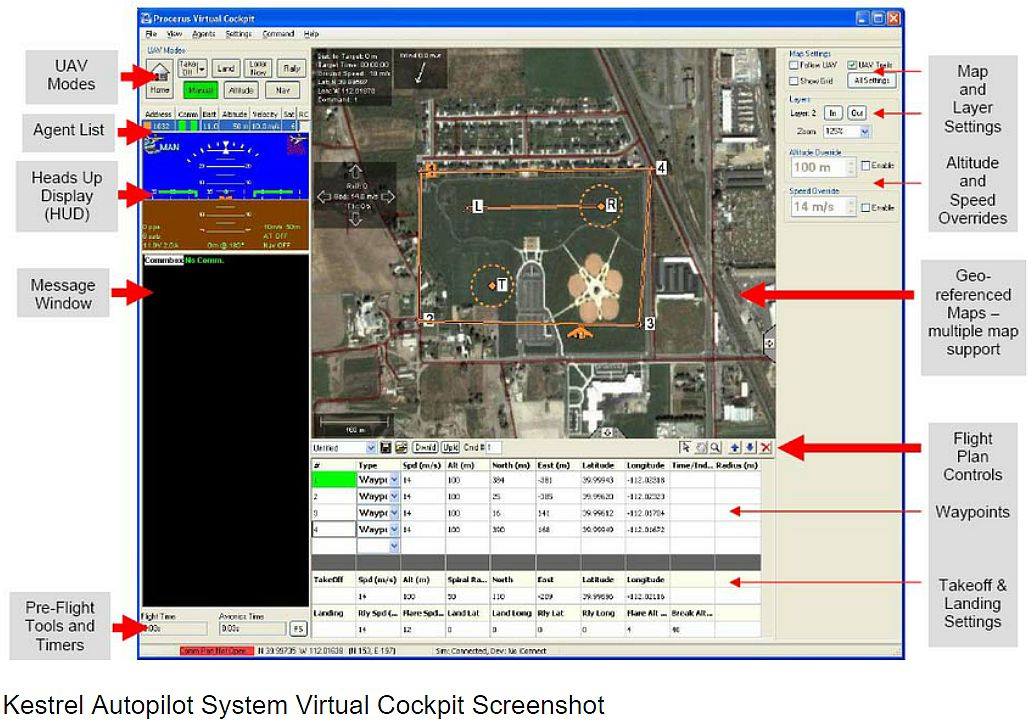Click the orange UAV aircraft icon on map
1036x726 pixels.
[x=579, y=332]
